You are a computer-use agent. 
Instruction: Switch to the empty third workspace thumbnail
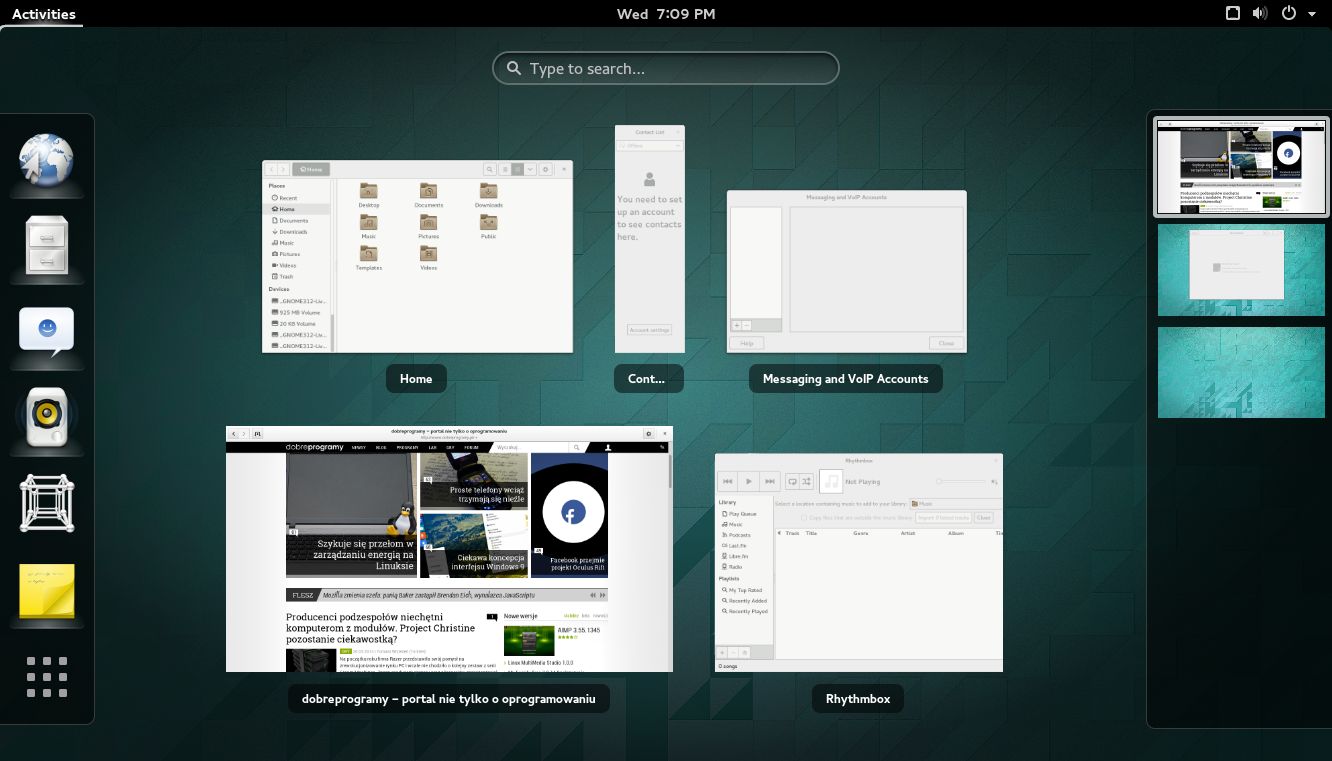click(1240, 373)
